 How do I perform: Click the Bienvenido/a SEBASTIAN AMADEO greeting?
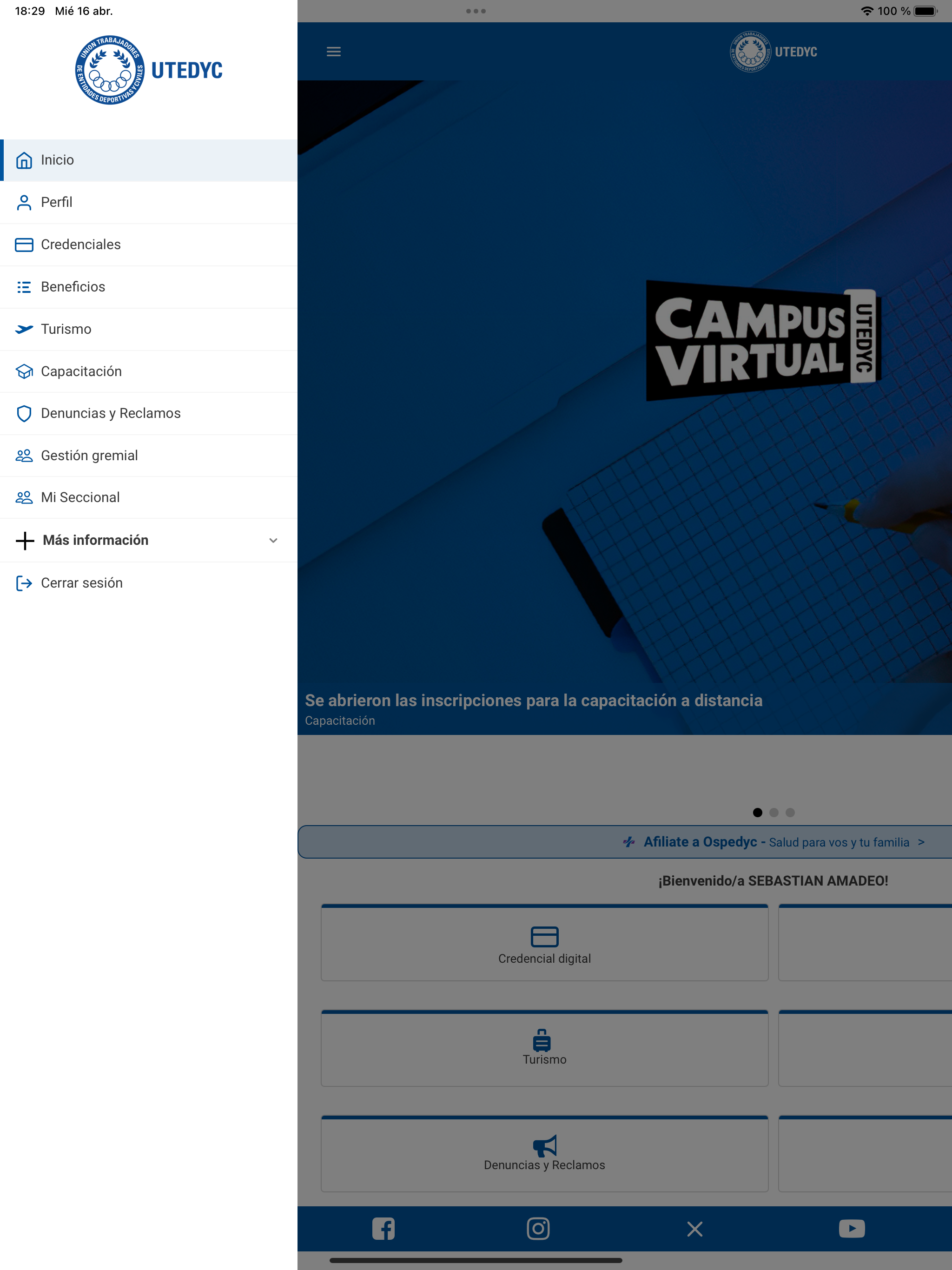pos(773,881)
